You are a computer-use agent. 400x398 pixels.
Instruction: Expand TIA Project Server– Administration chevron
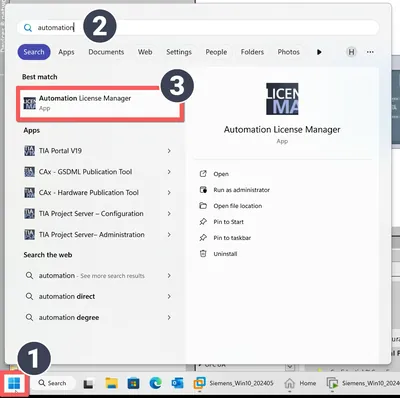(169, 235)
